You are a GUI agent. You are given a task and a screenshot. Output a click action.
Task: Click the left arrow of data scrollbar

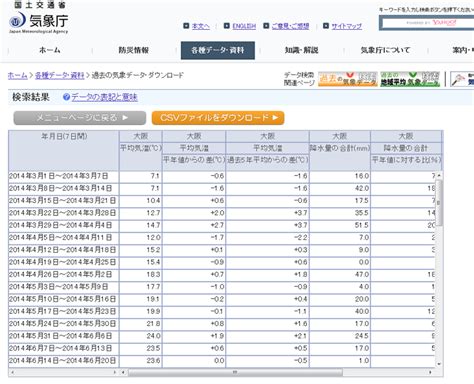click(123, 372)
